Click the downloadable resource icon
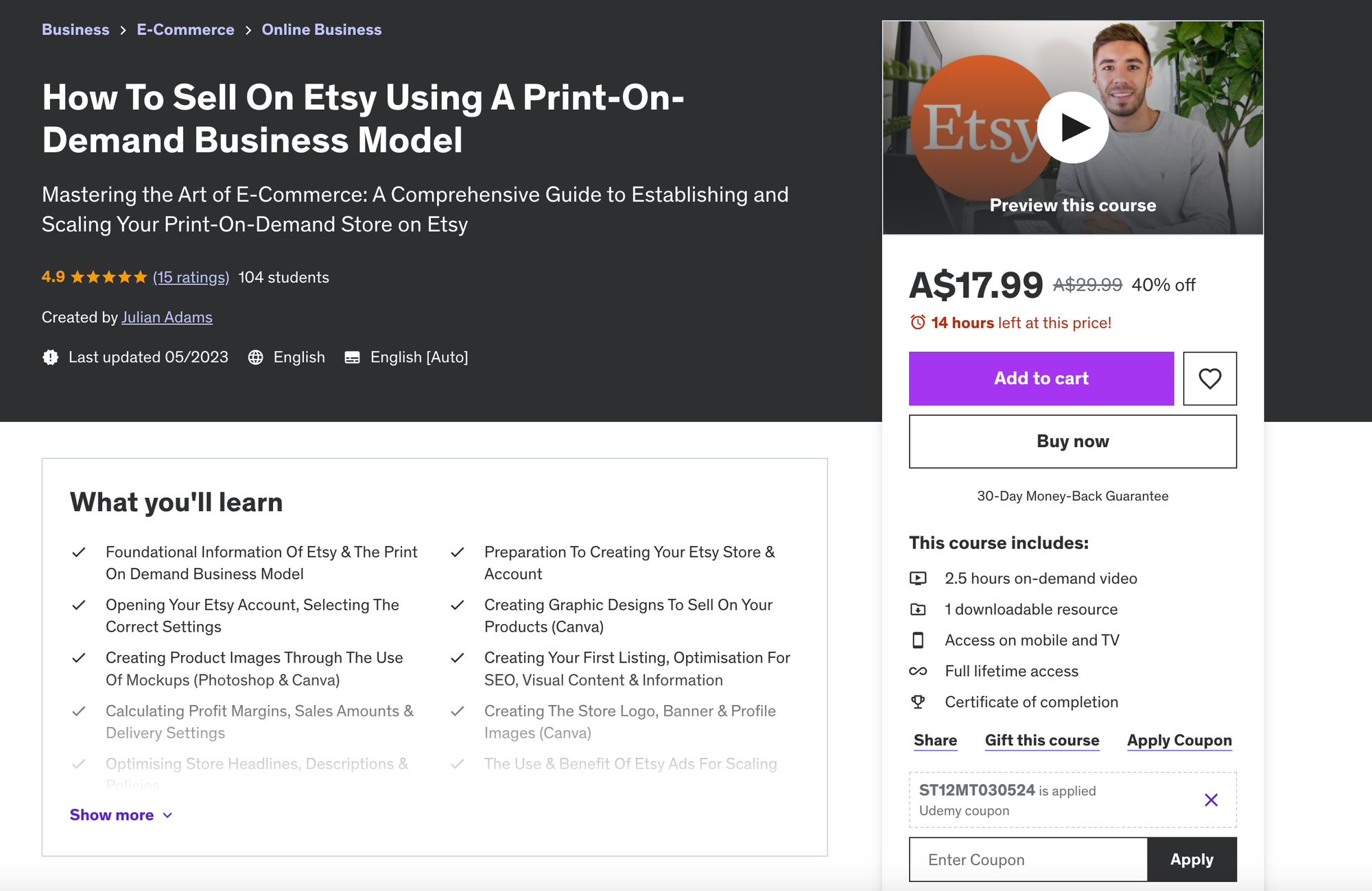 point(917,609)
